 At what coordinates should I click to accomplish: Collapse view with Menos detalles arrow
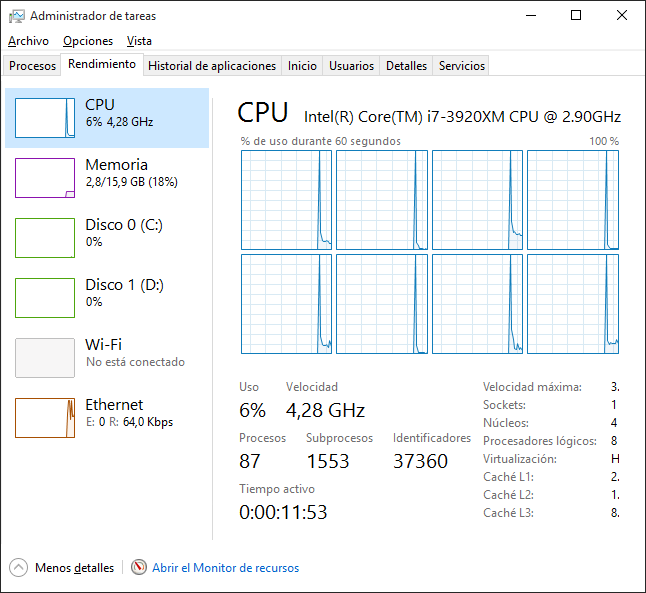(x=19, y=568)
